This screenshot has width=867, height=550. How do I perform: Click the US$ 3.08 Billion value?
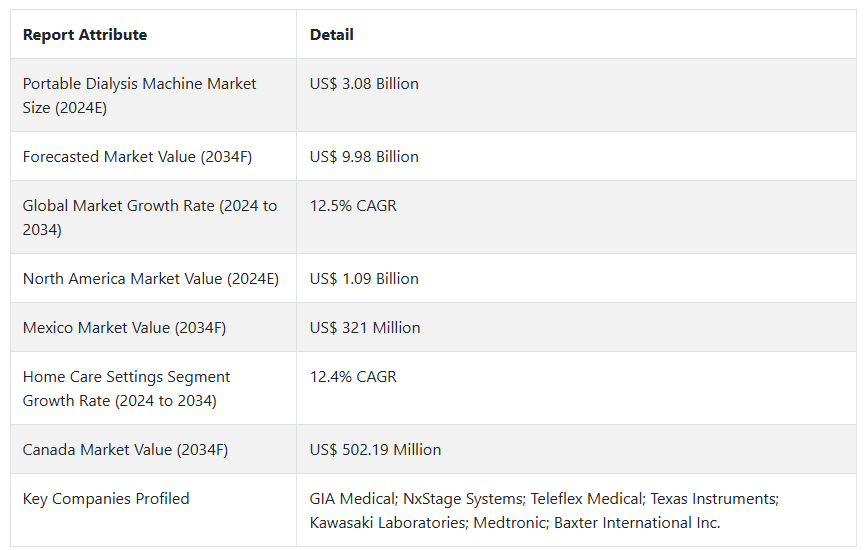(x=364, y=84)
